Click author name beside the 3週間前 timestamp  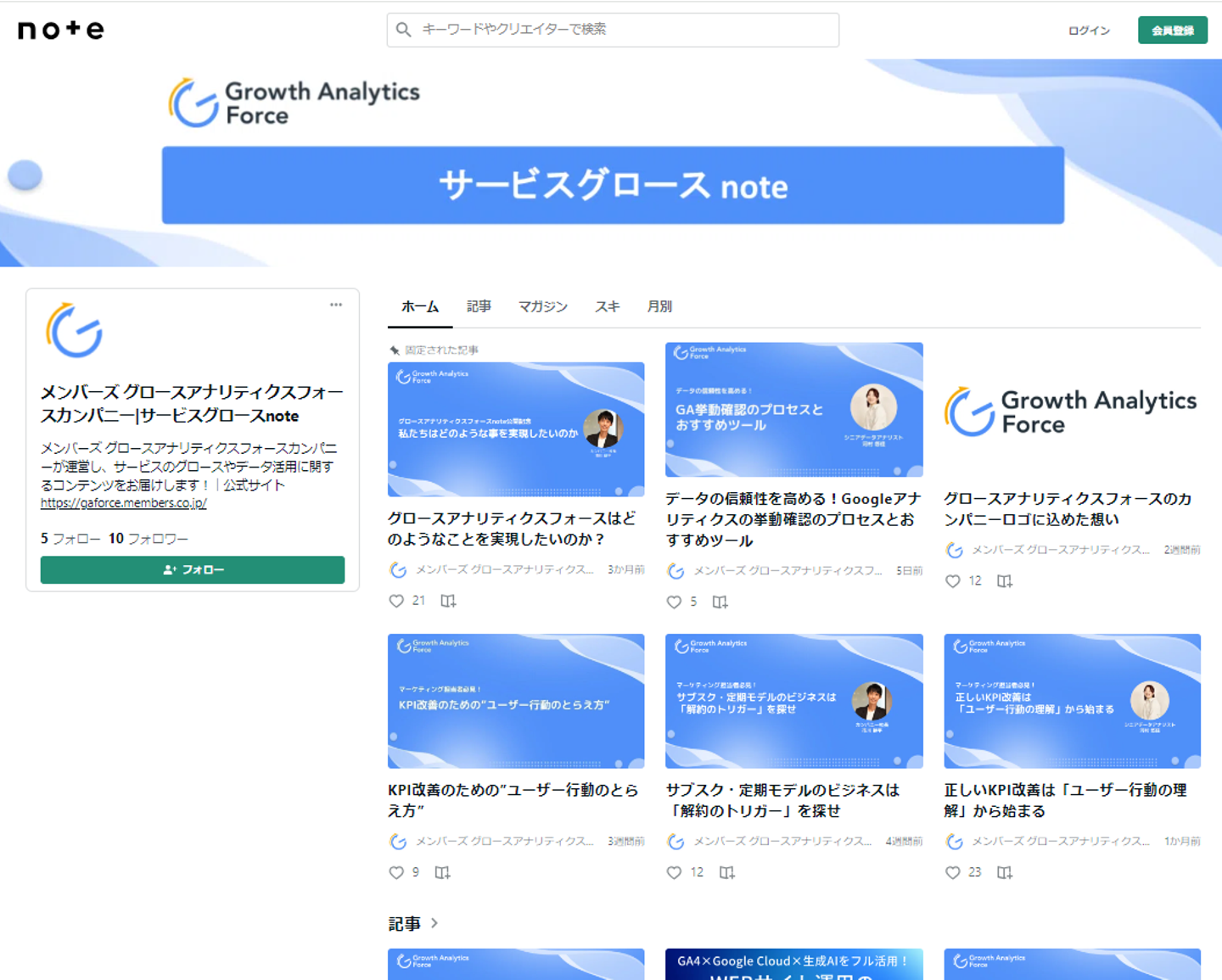click(505, 841)
